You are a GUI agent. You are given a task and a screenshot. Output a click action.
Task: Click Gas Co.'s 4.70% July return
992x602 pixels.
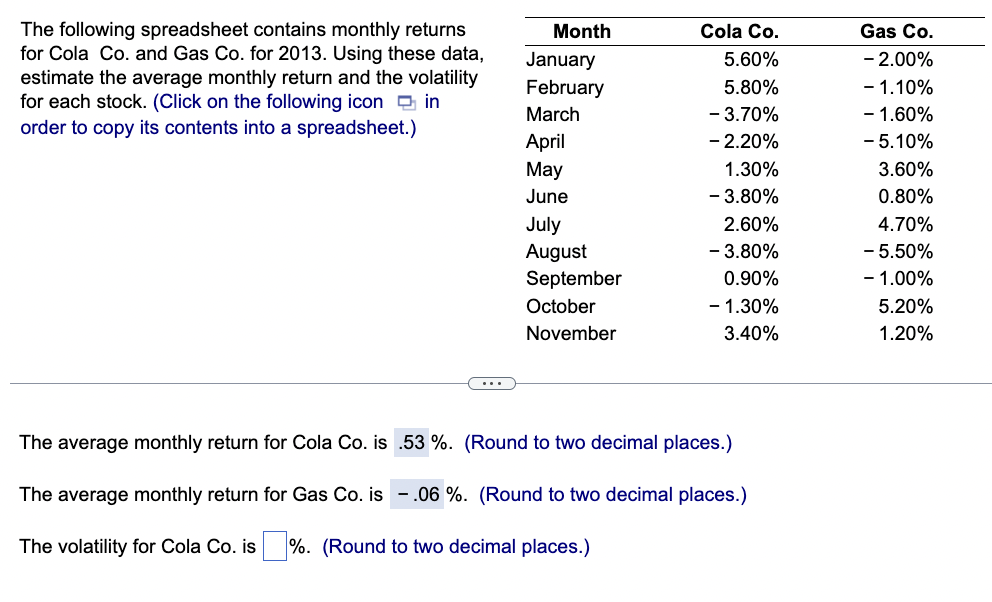905,224
